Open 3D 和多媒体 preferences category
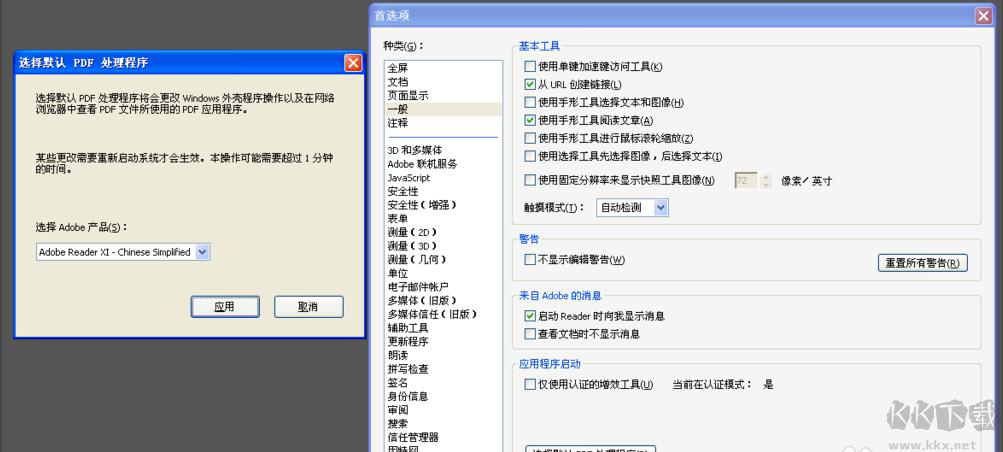1003x452 pixels. [x=415, y=150]
